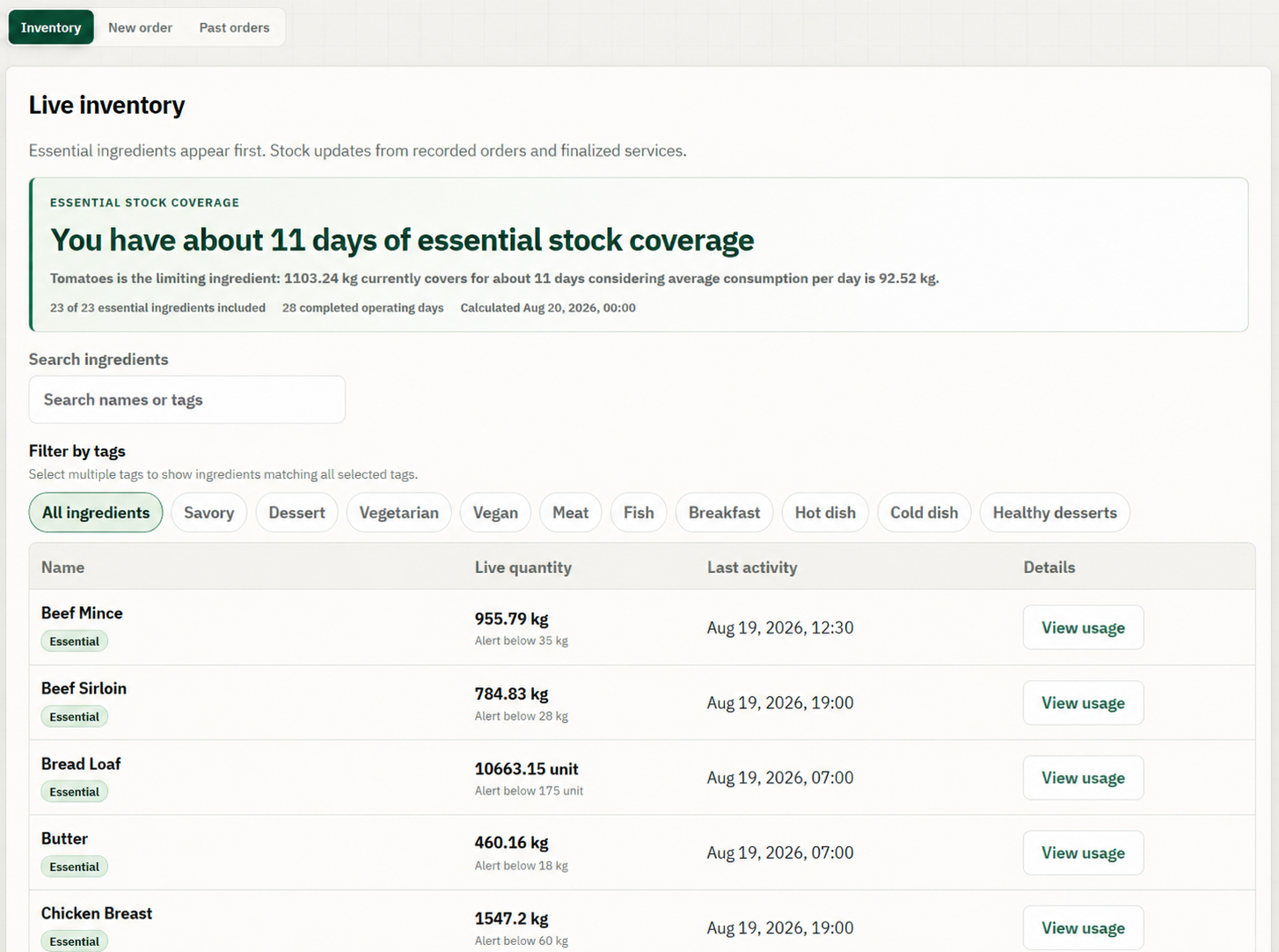Screen dimensions: 1279x952
Task: Focus the Search names or tags field
Action: (x=186, y=399)
